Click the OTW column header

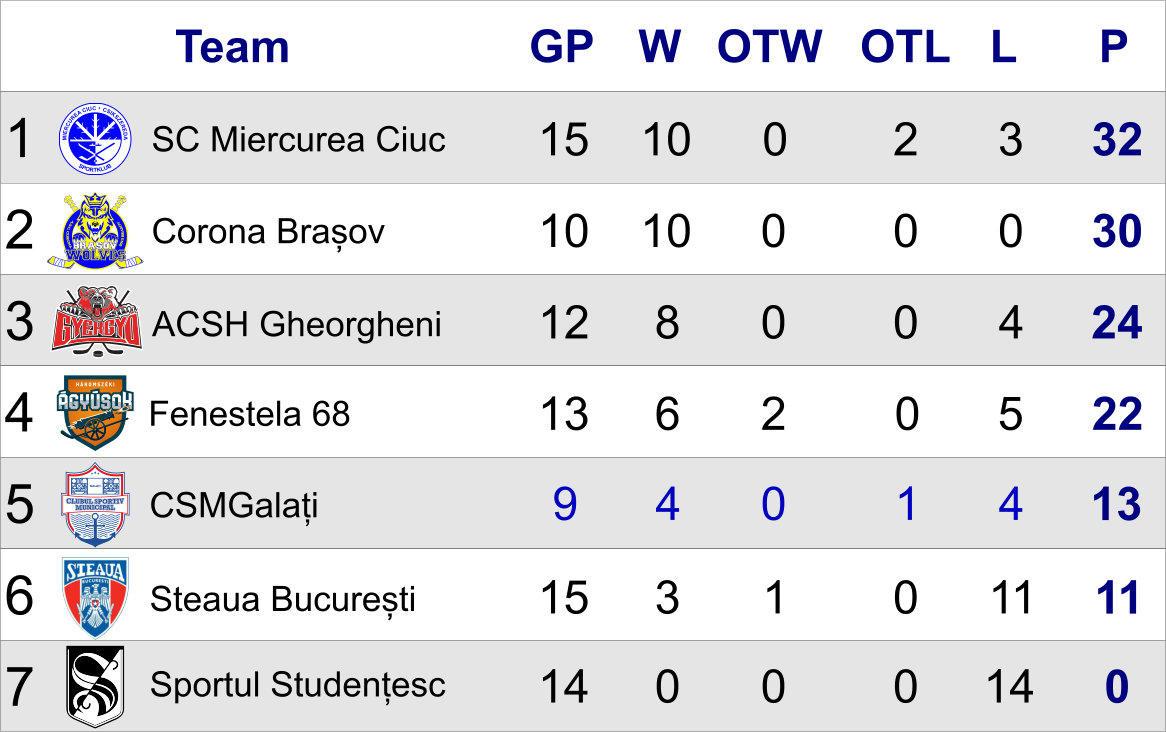[770, 47]
